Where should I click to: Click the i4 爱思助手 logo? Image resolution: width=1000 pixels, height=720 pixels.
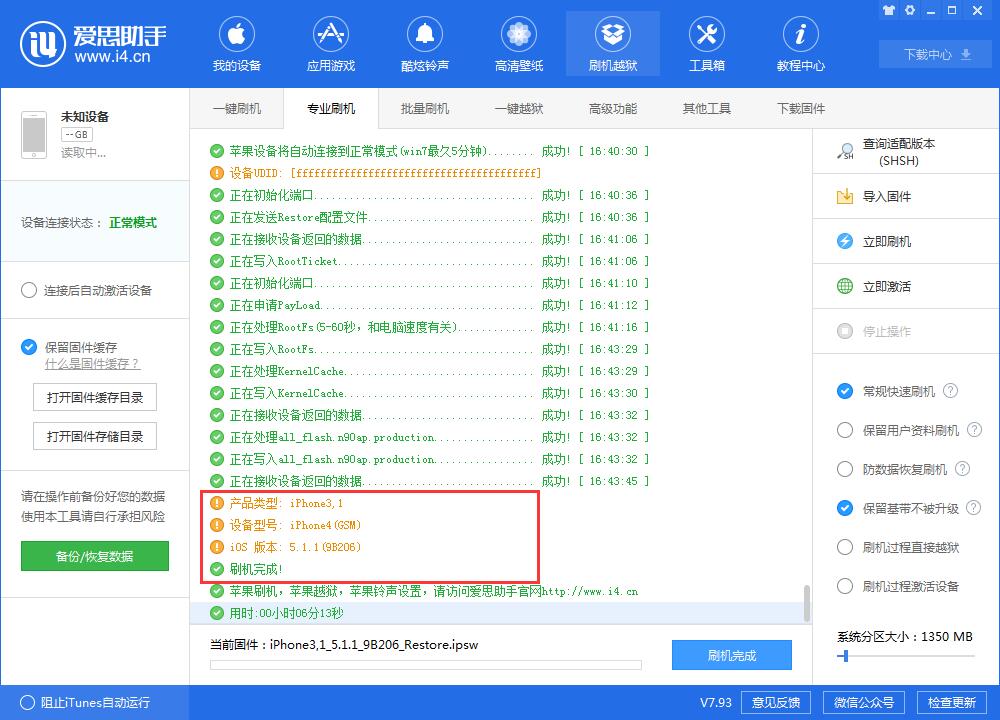click(x=93, y=43)
